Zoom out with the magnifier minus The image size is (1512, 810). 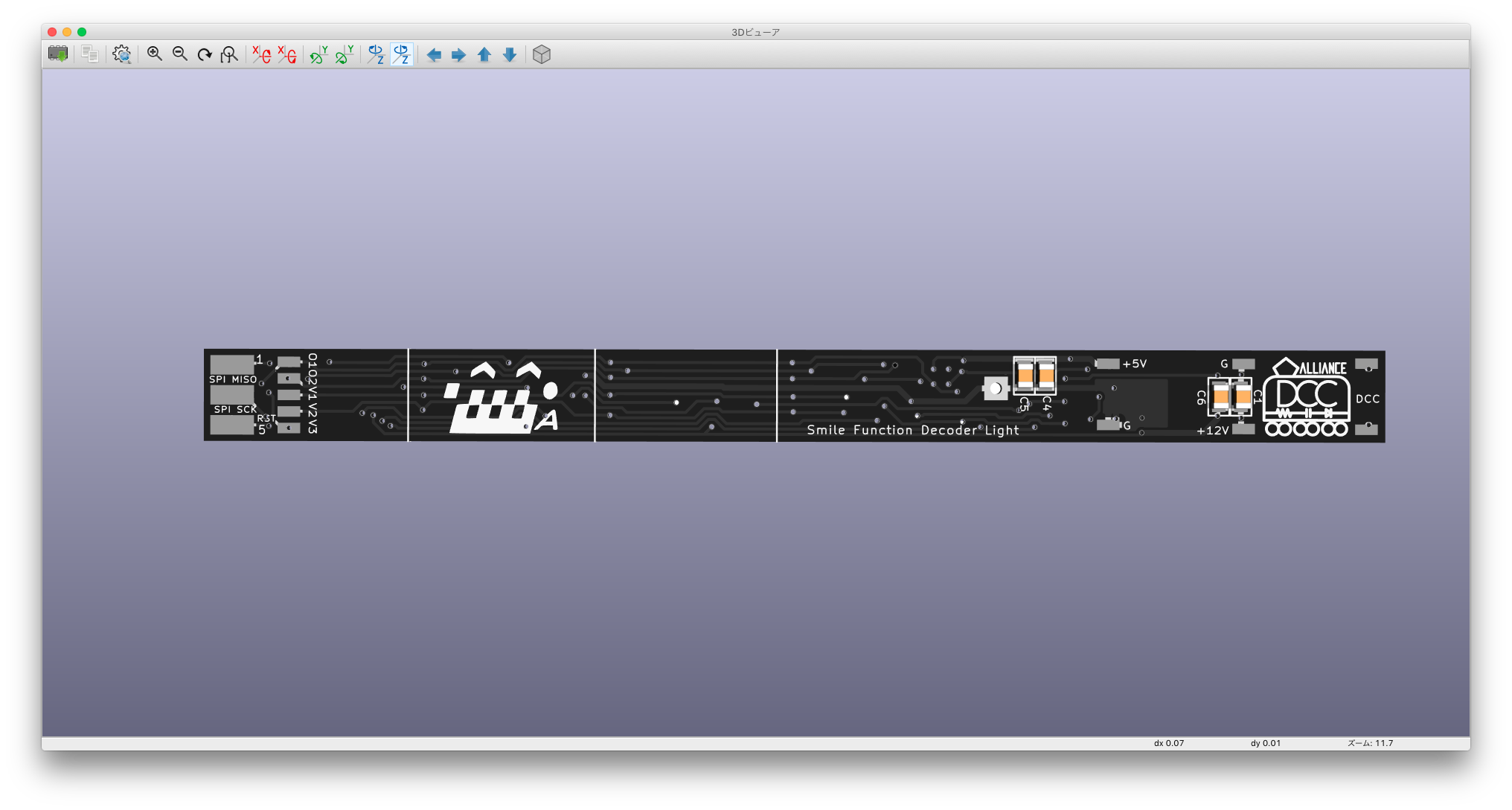point(179,54)
